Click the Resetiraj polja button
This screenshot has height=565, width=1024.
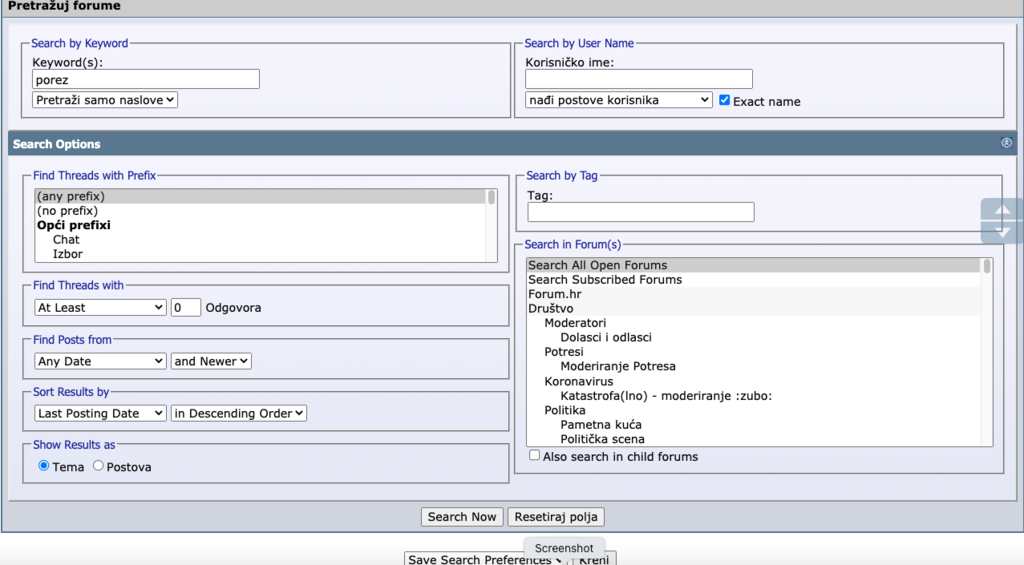tap(556, 517)
